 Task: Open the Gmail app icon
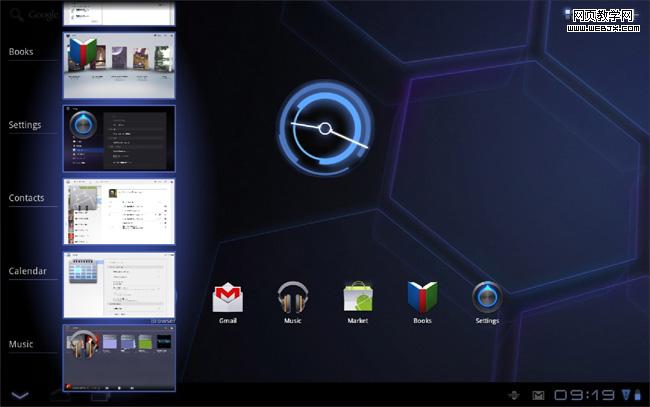click(x=228, y=298)
